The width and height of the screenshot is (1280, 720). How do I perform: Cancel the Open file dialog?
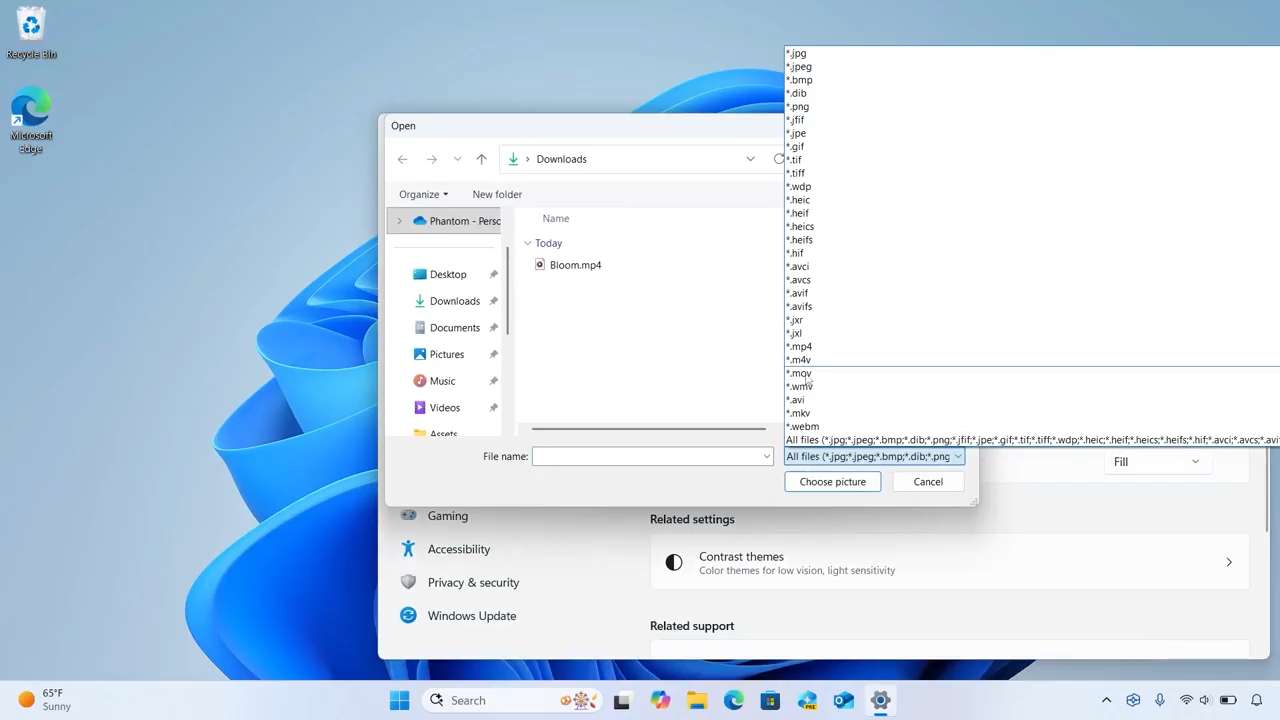coord(927,482)
